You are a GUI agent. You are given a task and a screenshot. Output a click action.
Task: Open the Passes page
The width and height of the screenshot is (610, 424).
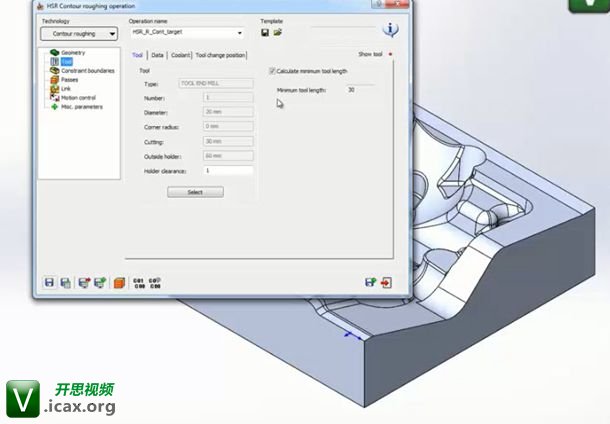[x=70, y=80]
